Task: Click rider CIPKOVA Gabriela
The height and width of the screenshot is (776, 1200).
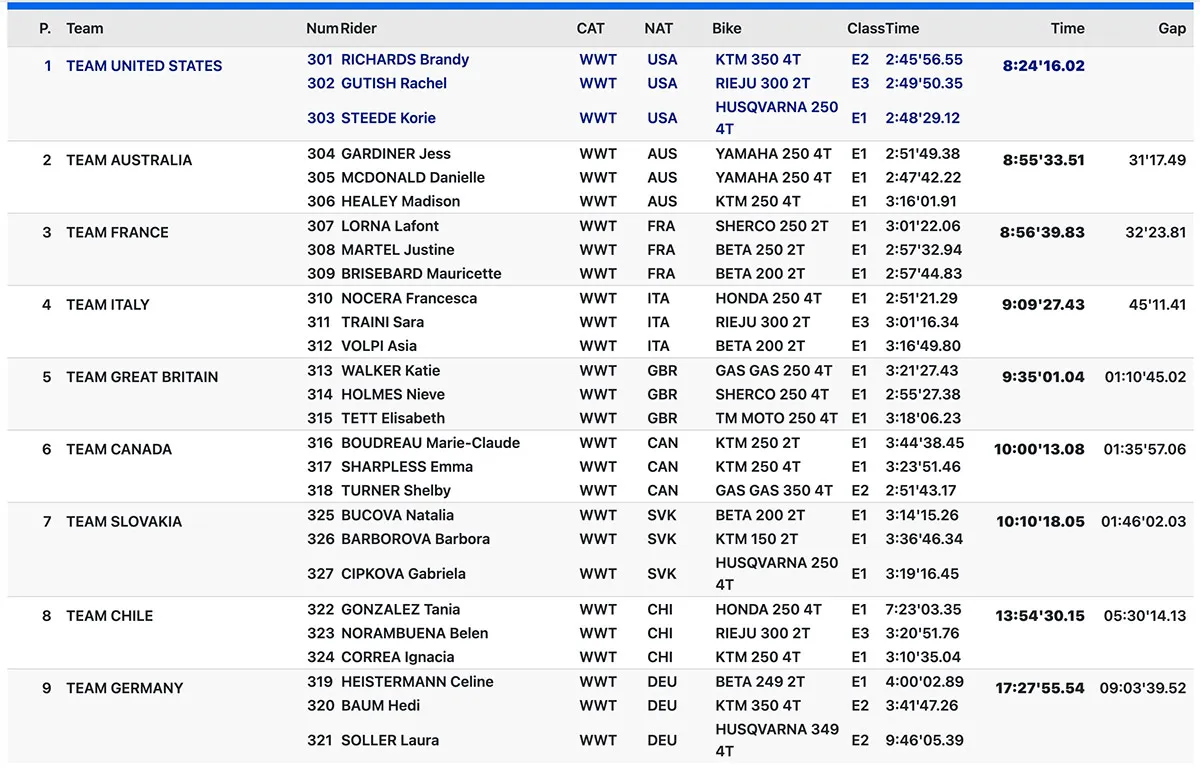Action: [403, 574]
